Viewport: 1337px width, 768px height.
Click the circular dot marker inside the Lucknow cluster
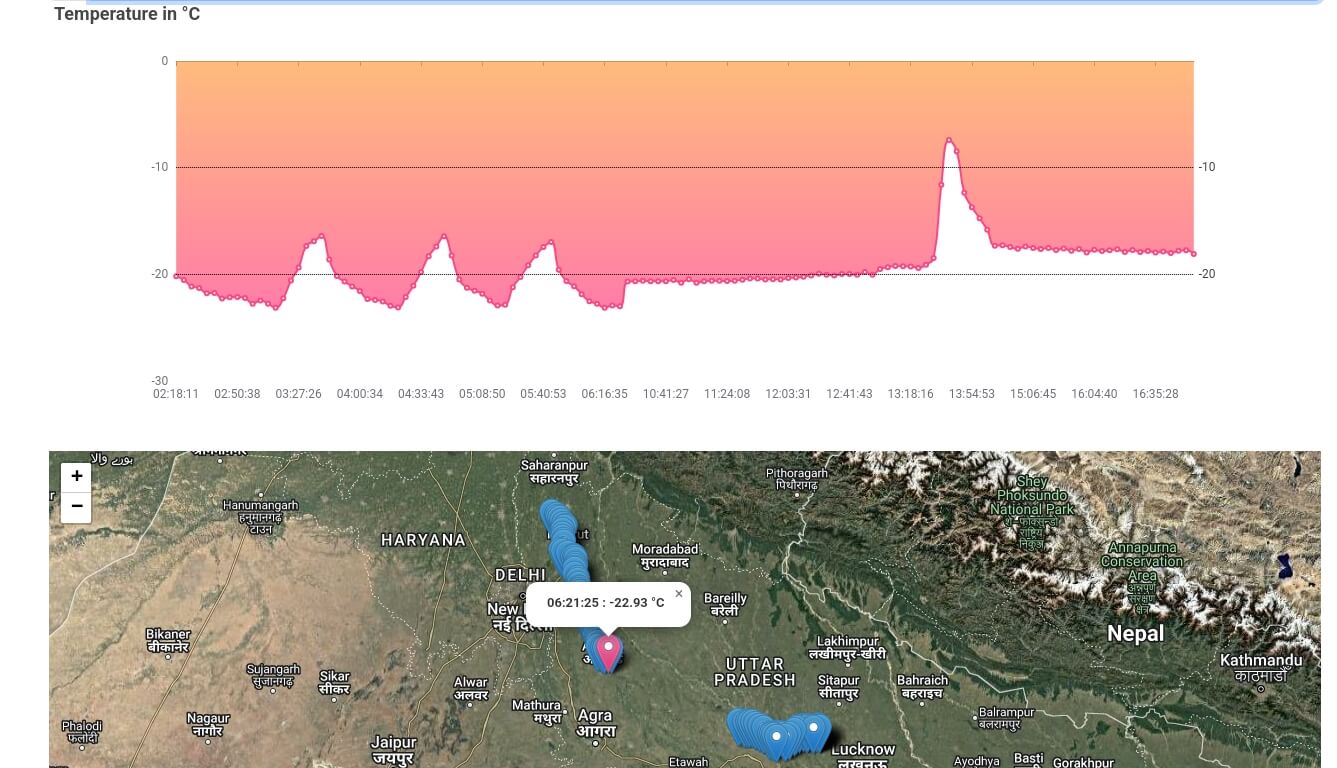[x=777, y=737]
